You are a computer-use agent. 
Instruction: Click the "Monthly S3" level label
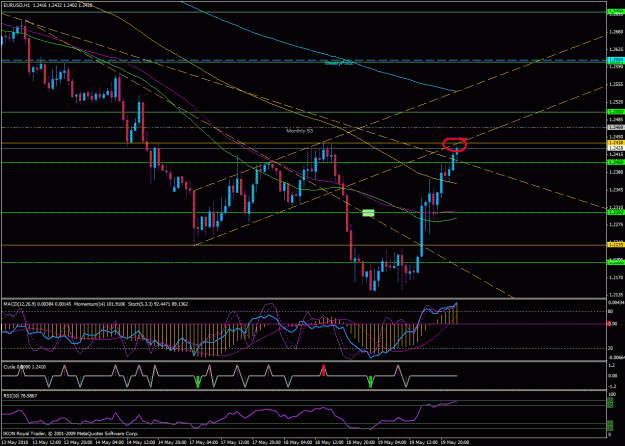pos(300,131)
